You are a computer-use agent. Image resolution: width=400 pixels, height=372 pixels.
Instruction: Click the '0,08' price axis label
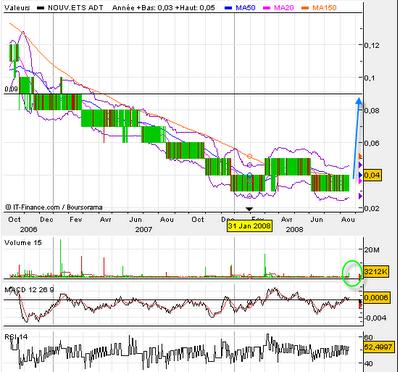coord(371,111)
